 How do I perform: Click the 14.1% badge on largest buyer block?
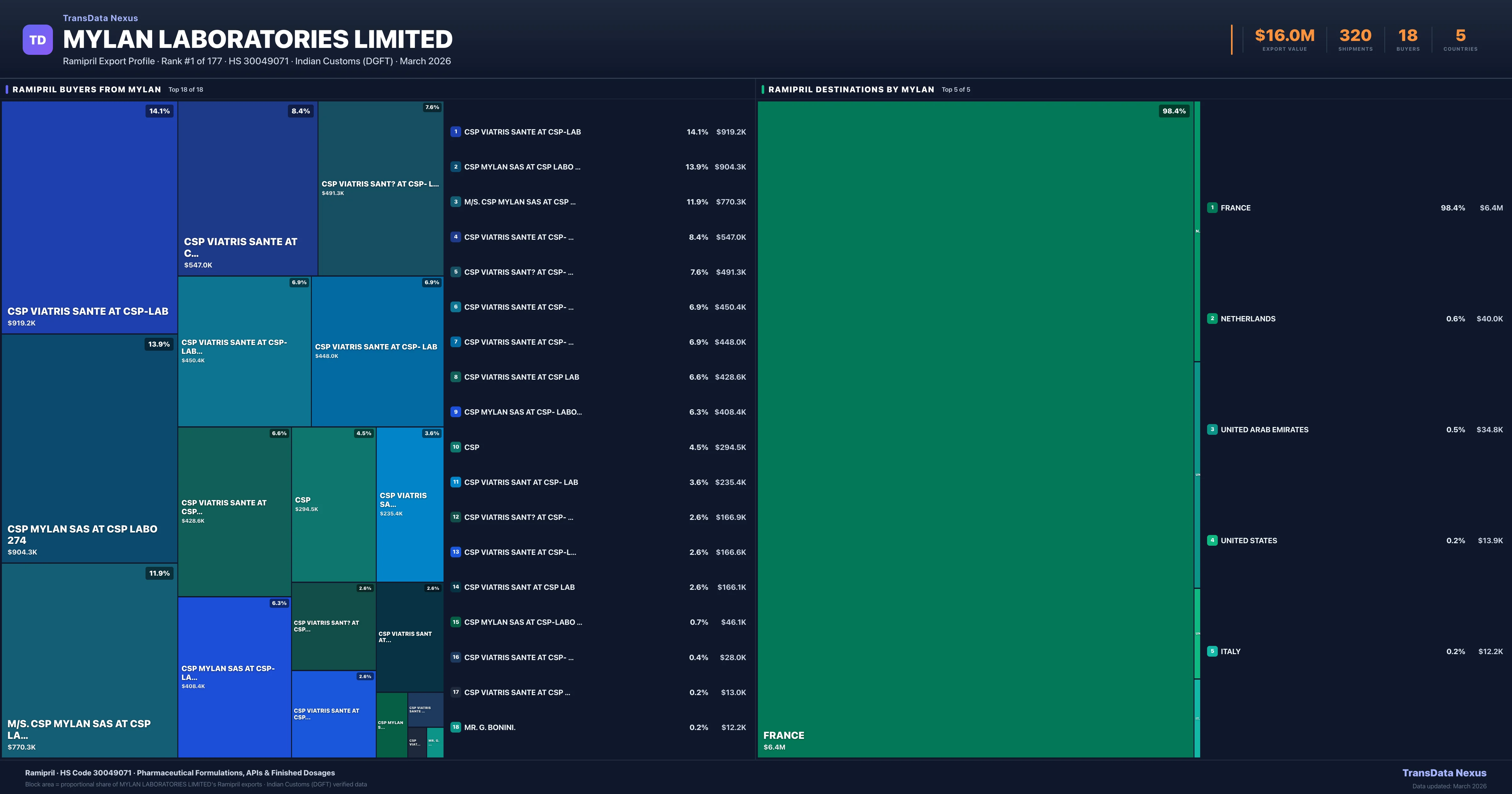[159, 111]
